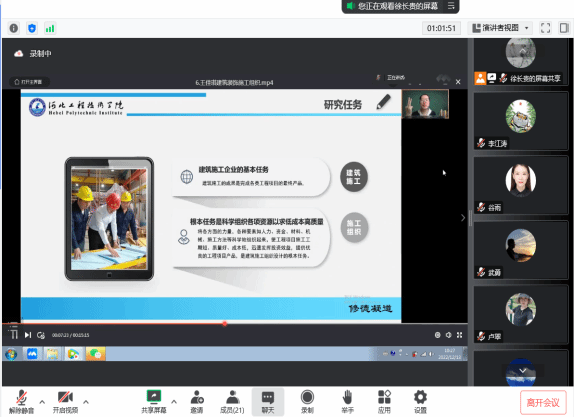
Task: Click the player fullscreen expand icon
Action: (459, 335)
